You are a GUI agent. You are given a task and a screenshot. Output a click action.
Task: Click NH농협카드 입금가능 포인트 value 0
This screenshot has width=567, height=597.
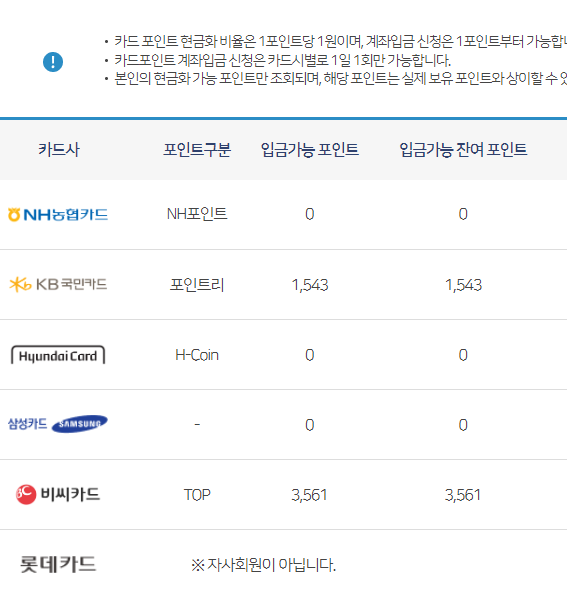coord(310,214)
